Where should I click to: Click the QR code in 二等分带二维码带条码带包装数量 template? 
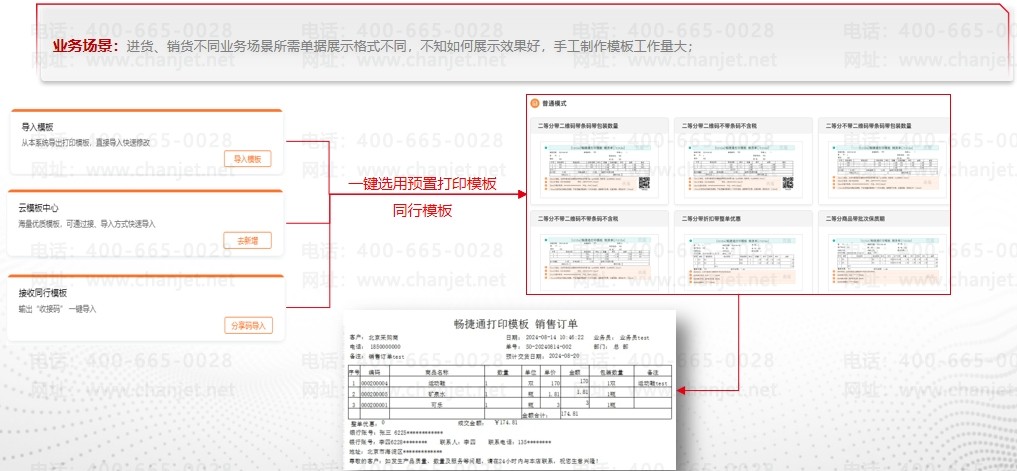(644, 183)
